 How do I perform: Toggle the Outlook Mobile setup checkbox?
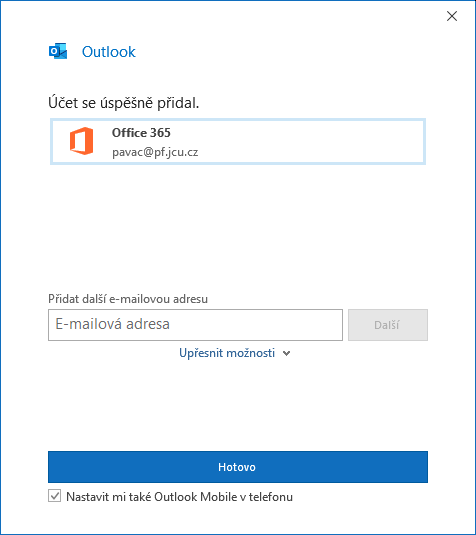(x=55, y=496)
